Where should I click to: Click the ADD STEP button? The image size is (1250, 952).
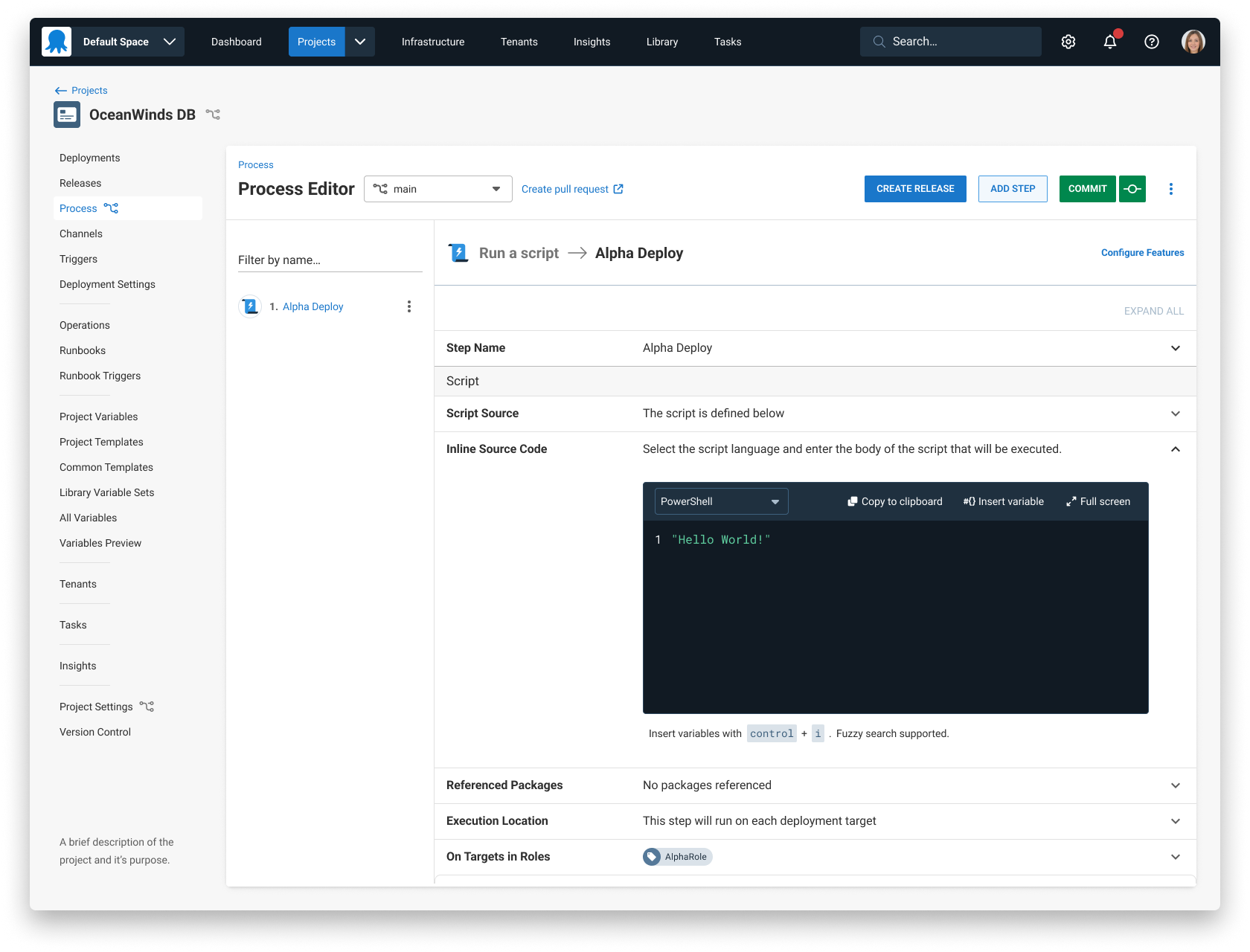[x=1012, y=189]
